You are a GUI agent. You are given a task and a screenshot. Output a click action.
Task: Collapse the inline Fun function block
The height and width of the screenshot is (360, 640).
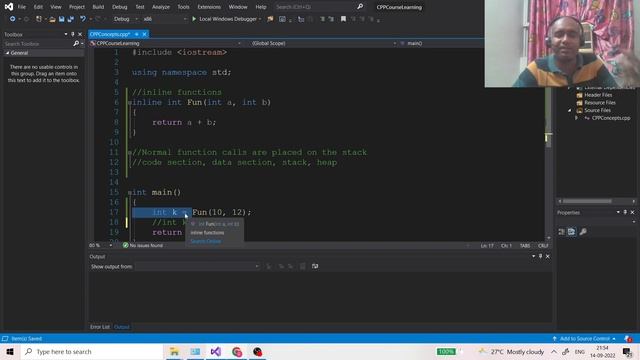[x=129, y=102]
